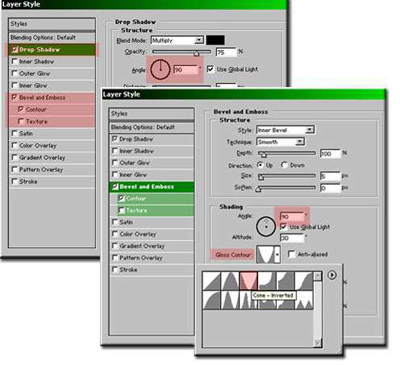Open Blending Options: Default in front window

[152, 127]
